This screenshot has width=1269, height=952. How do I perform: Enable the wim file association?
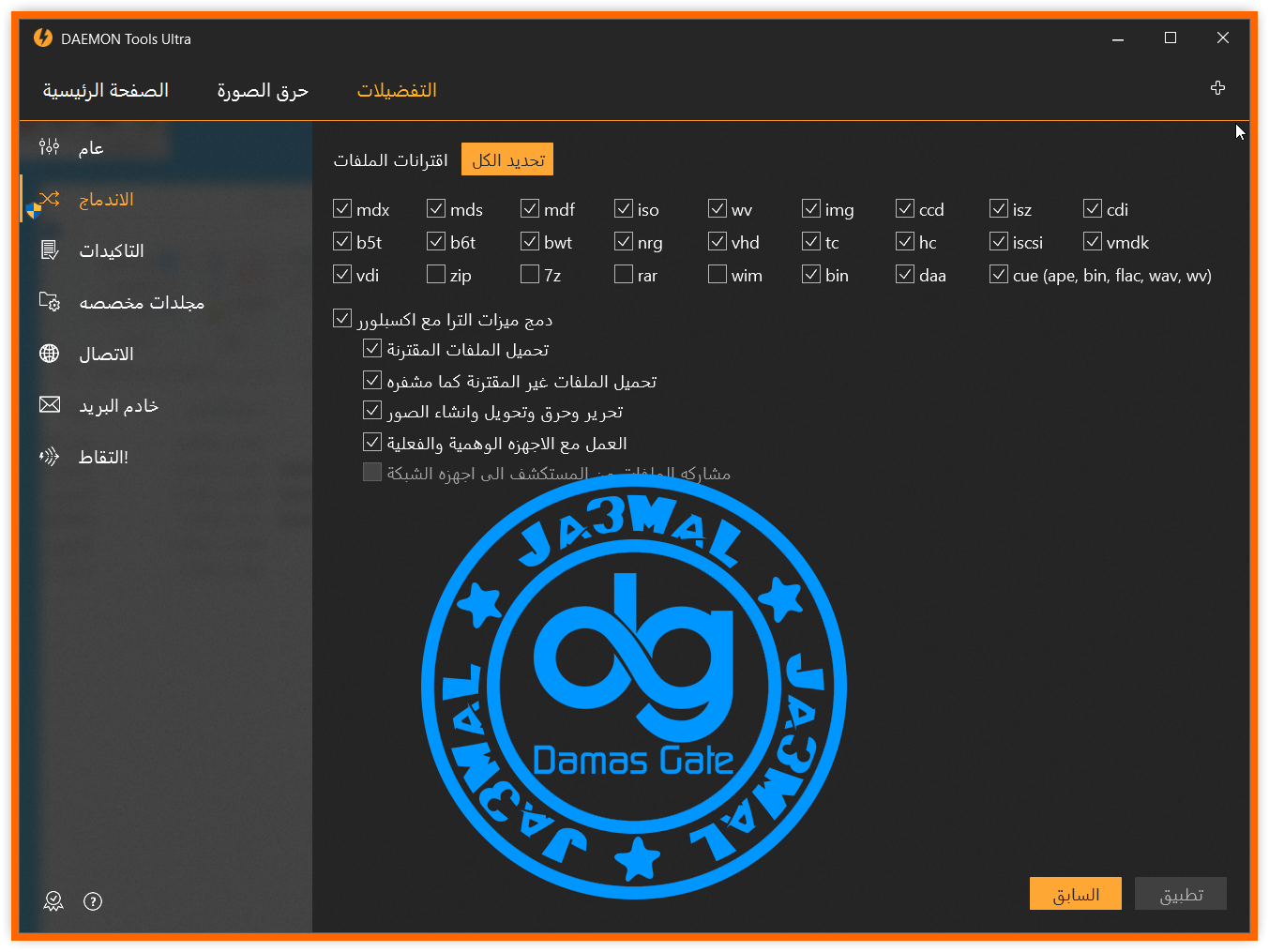coord(718,274)
